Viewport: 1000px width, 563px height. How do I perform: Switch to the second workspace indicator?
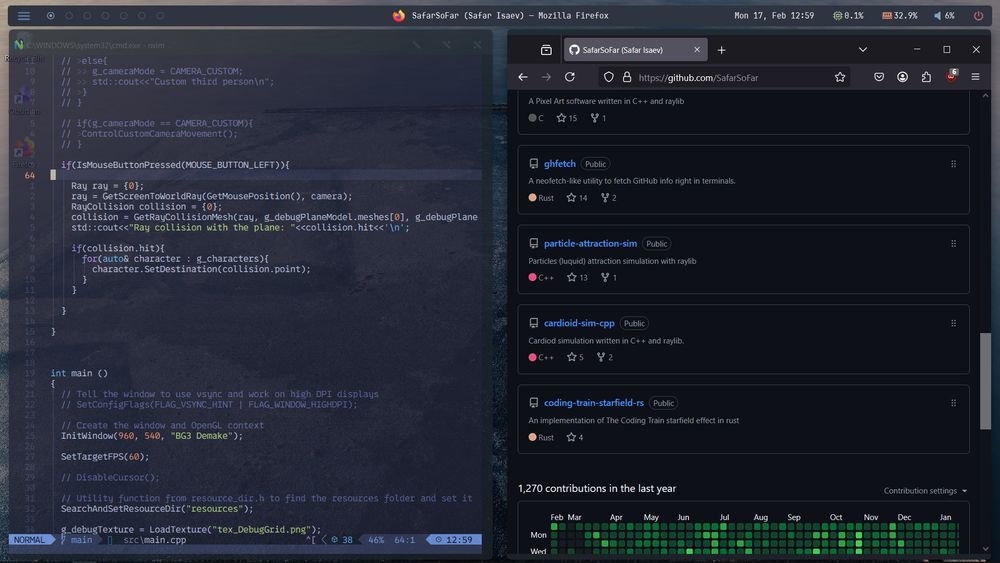pyautogui.click(x=69, y=15)
